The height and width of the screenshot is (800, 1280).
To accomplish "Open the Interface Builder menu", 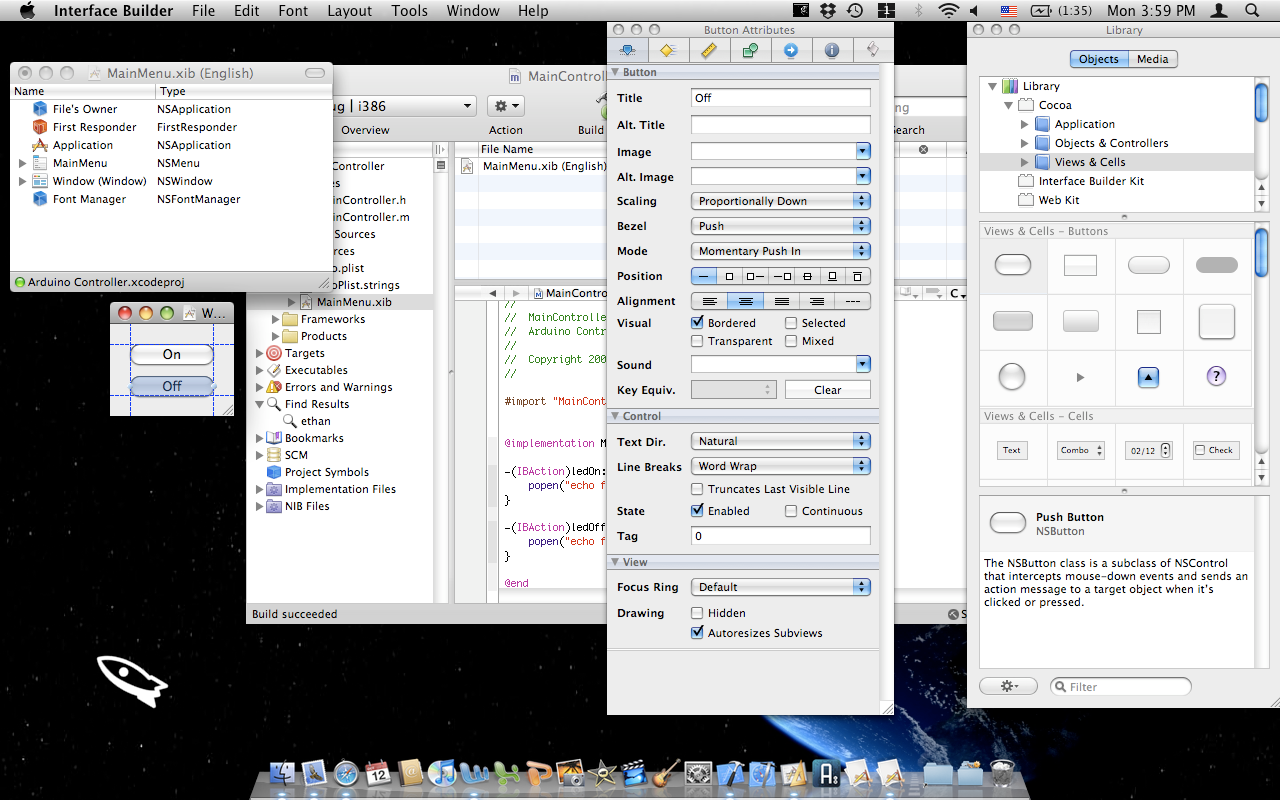I will pyautogui.click(x=113, y=11).
